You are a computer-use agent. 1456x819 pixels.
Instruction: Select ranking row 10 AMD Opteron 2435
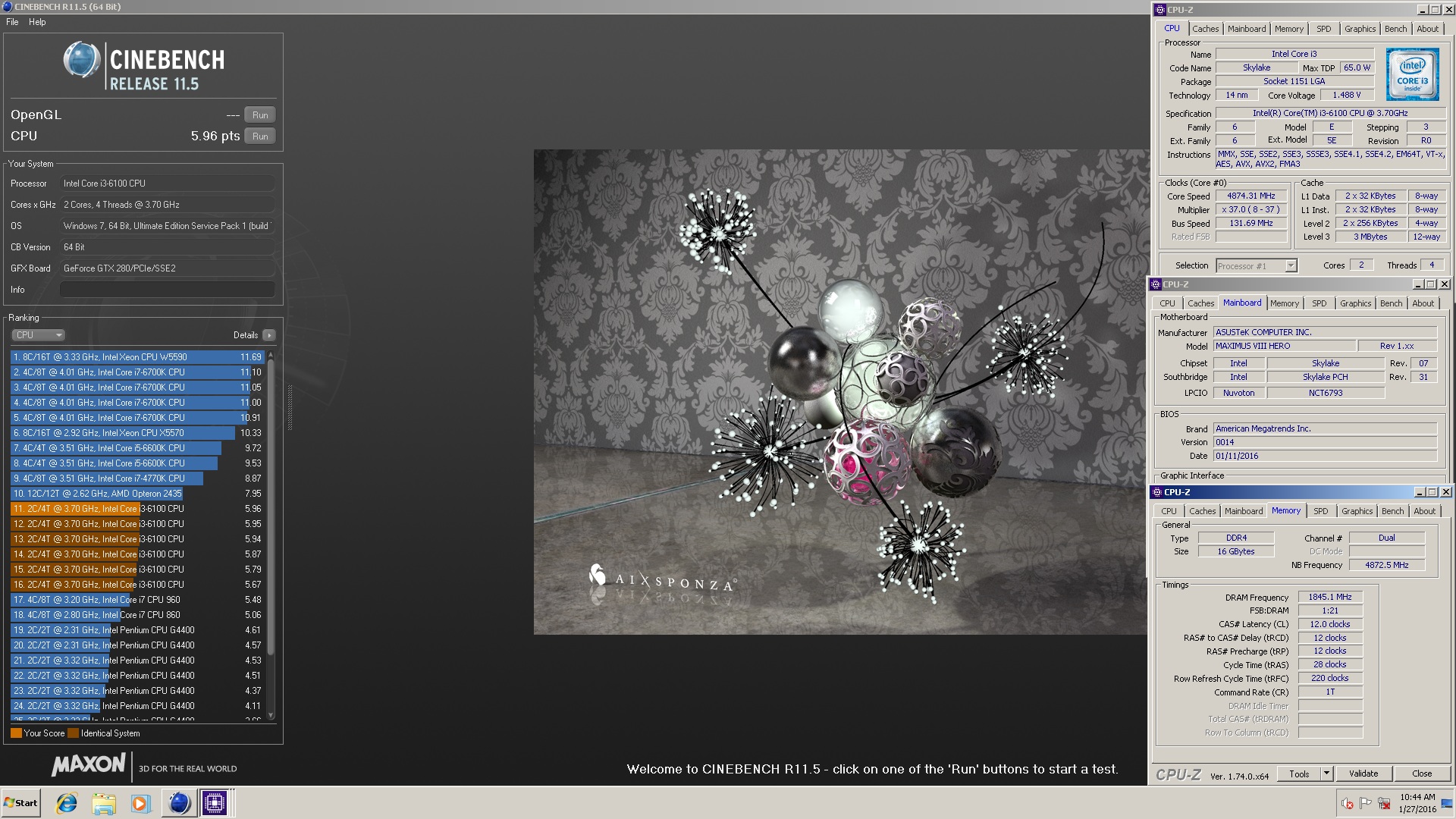point(137,494)
